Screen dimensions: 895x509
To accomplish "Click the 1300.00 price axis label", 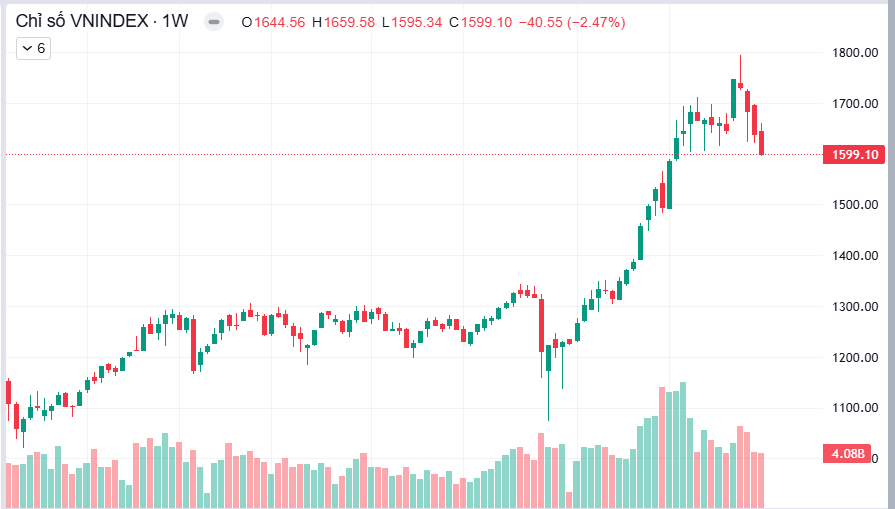I will [x=855, y=306].
